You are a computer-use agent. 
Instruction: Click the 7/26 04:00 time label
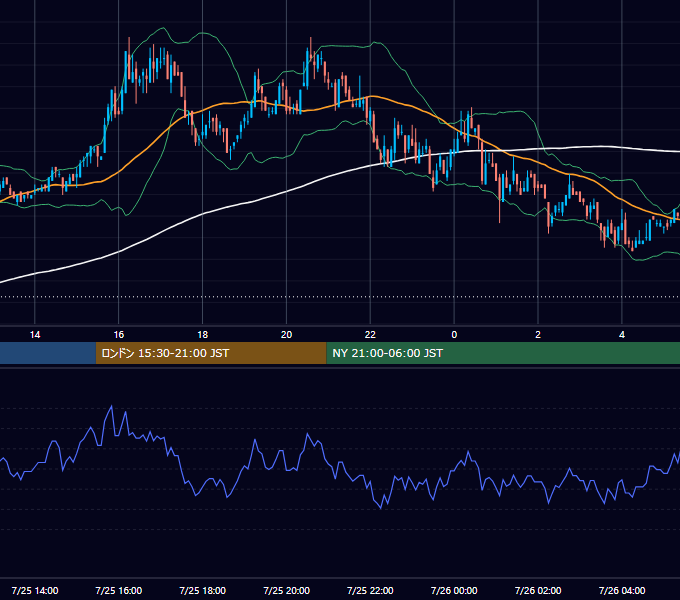pos(622,590)
